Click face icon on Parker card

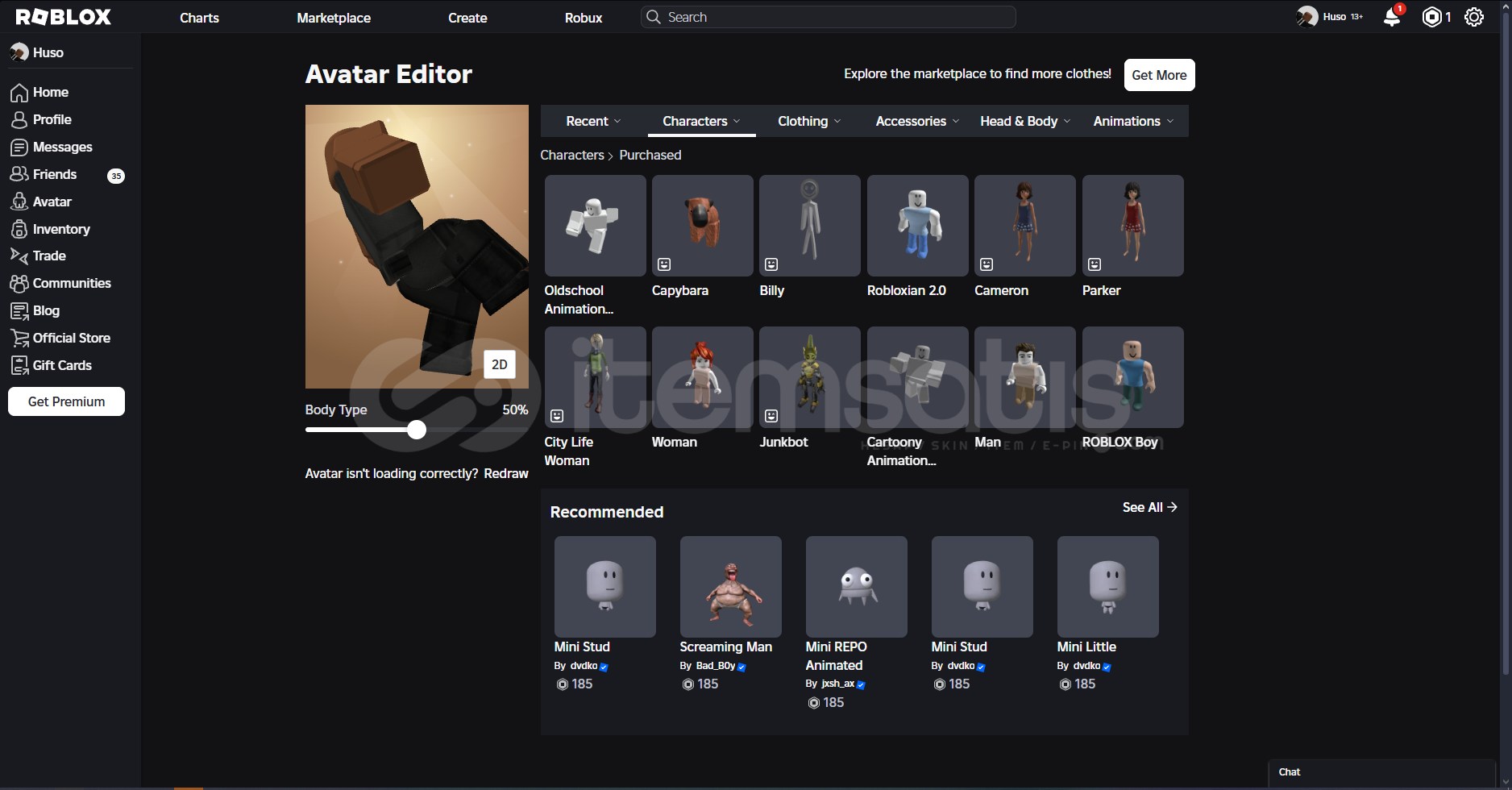point(1095,264)
